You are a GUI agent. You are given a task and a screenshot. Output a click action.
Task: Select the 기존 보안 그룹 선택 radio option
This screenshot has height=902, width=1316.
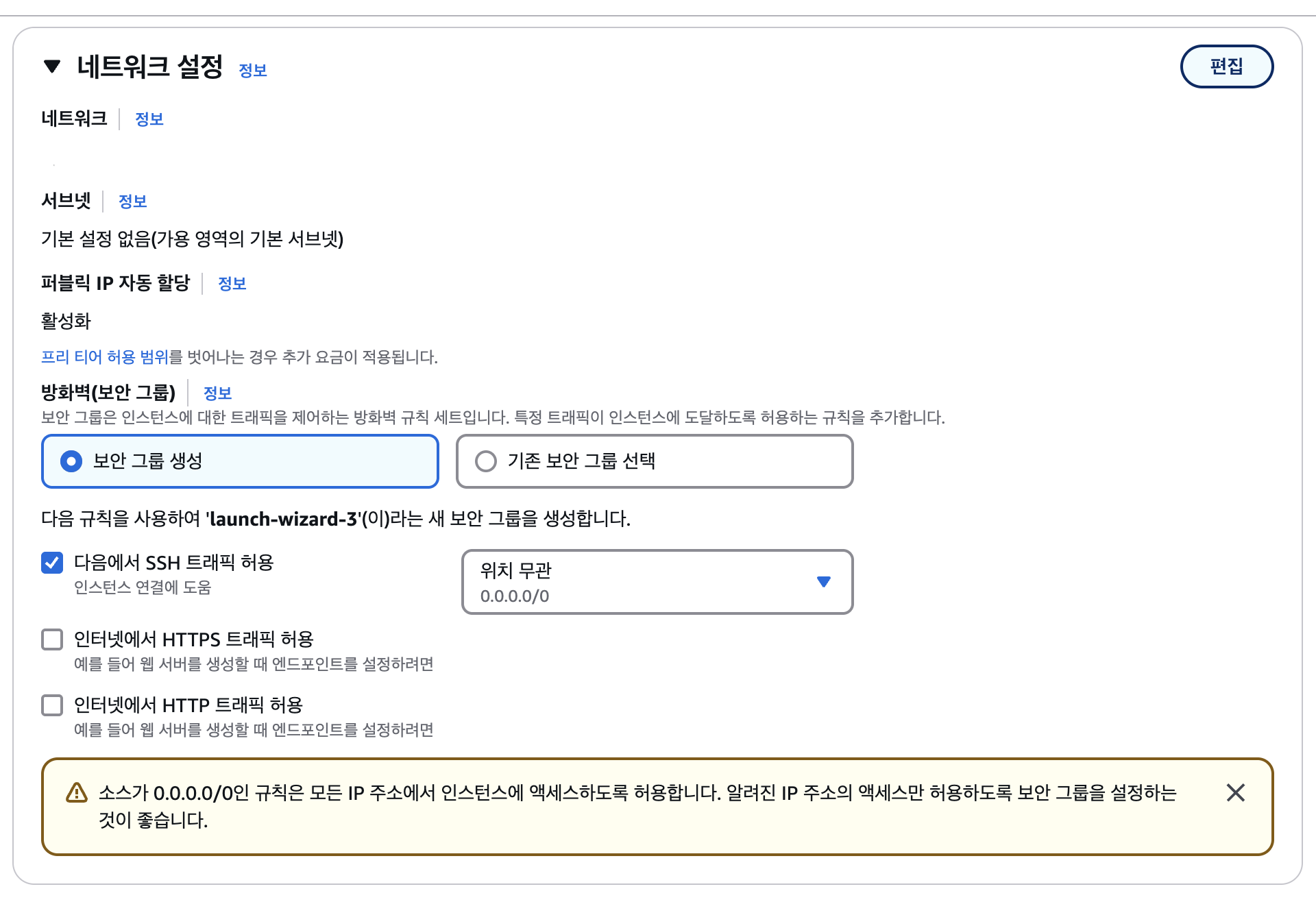tap(486, 461)
